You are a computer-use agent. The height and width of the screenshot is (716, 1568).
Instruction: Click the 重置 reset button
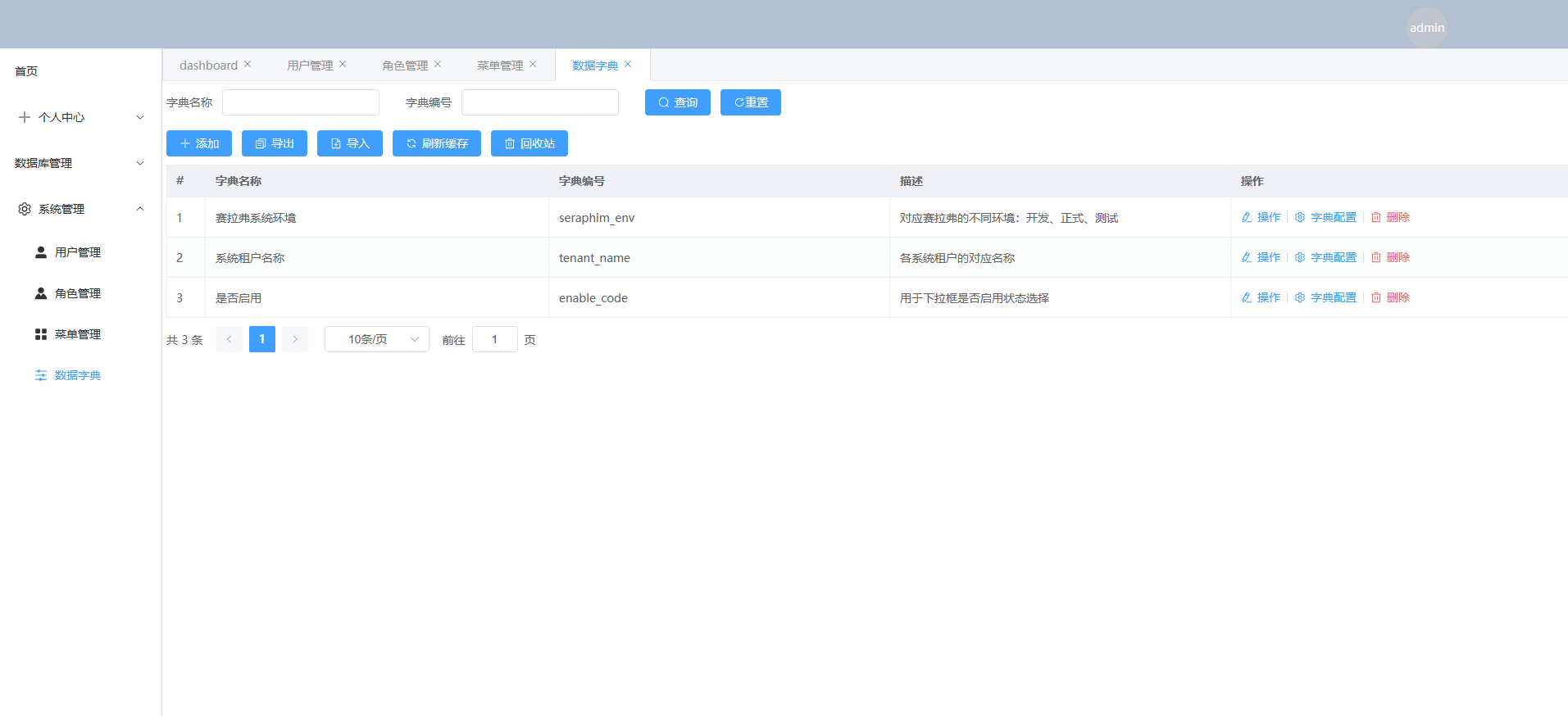click(x=751, y=102)
